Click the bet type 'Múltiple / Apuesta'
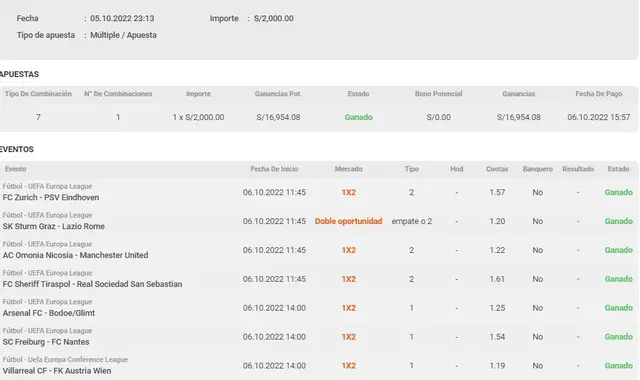The width and height of the screenshot is (640, 380). [123, 35]
